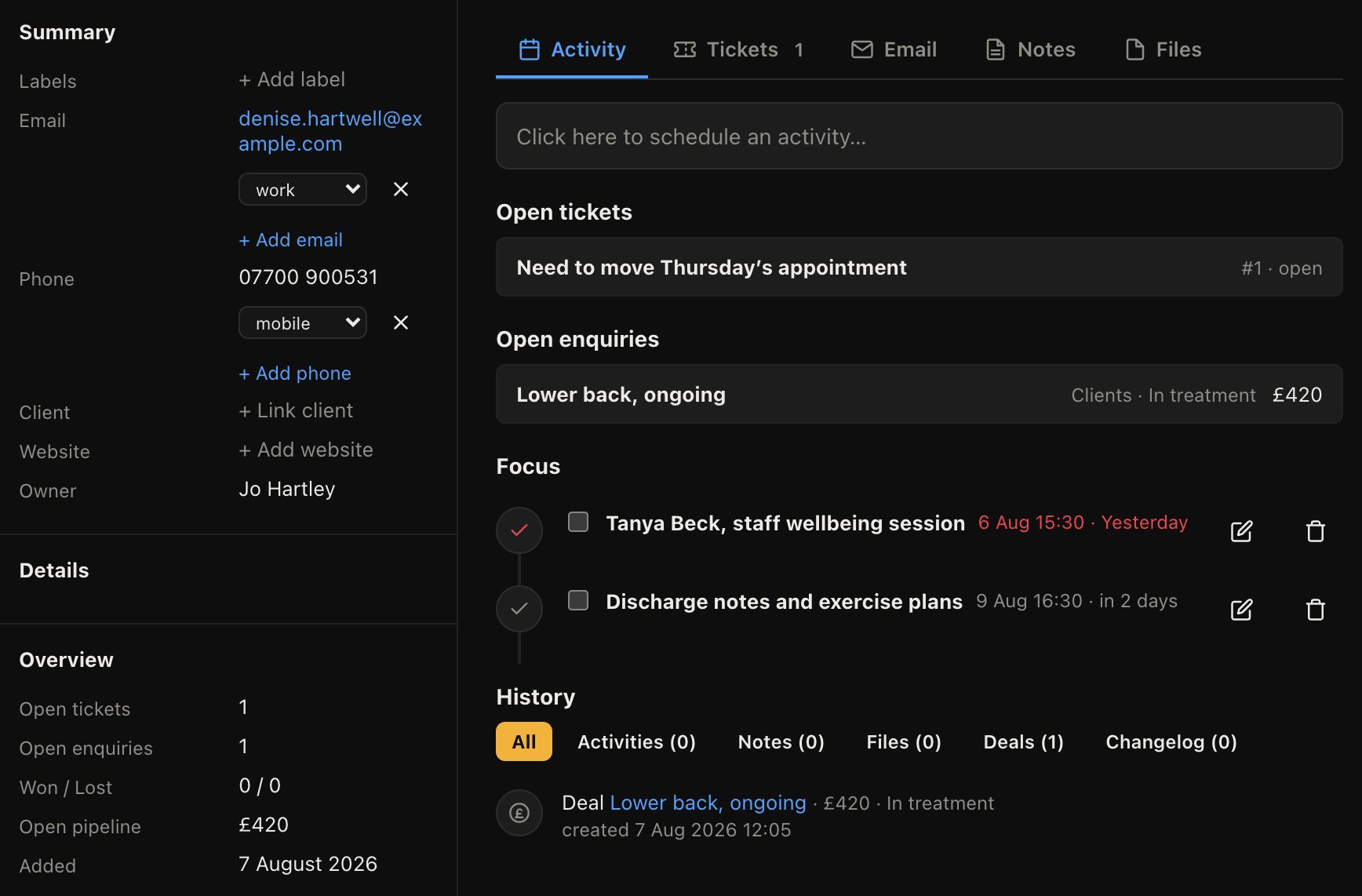Open the Lower back, ongoing enquiry card
The width and height of the screenshot is (1362, 896).
[x=919, y=394]
